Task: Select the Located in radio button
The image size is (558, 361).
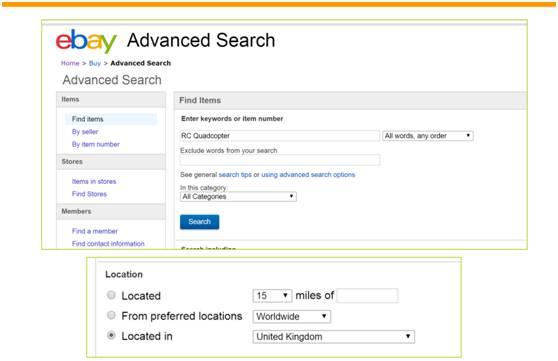Action: point(111,335)
